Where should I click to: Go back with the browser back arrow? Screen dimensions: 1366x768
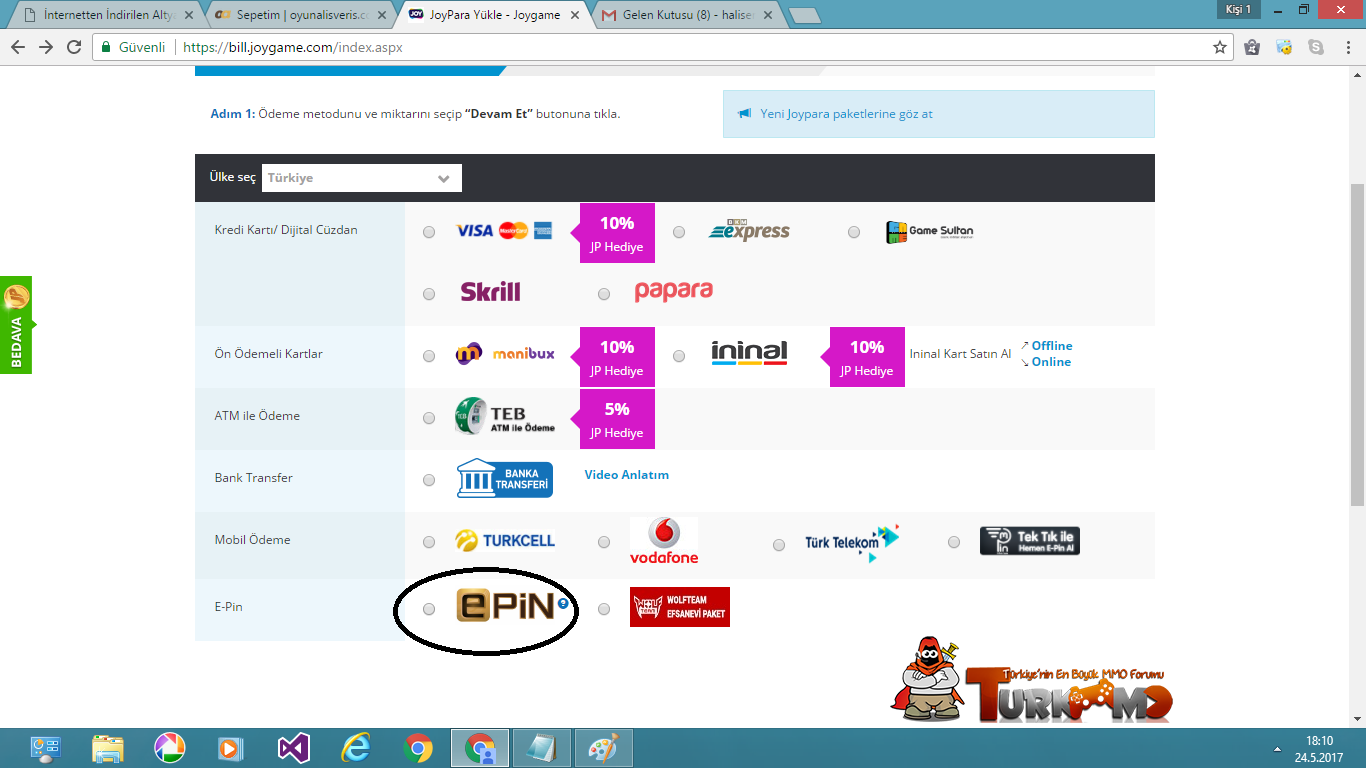tap(19, 47)
